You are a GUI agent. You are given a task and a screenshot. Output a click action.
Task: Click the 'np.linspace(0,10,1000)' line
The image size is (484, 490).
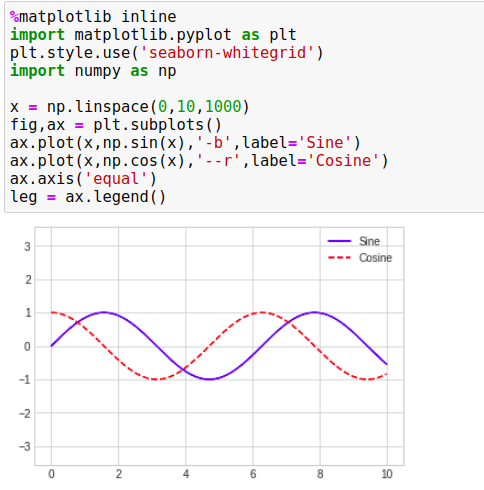coord(130,107)
